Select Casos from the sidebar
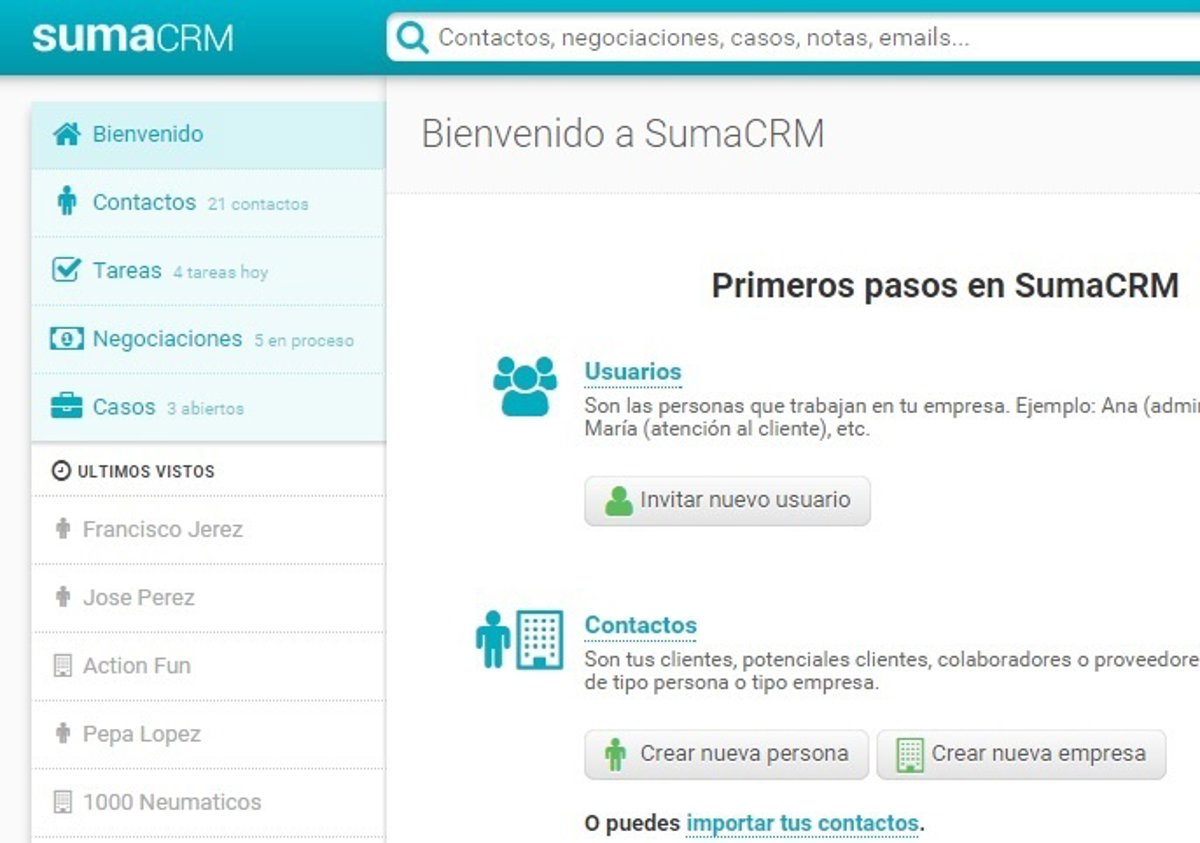 click(124, 407)
